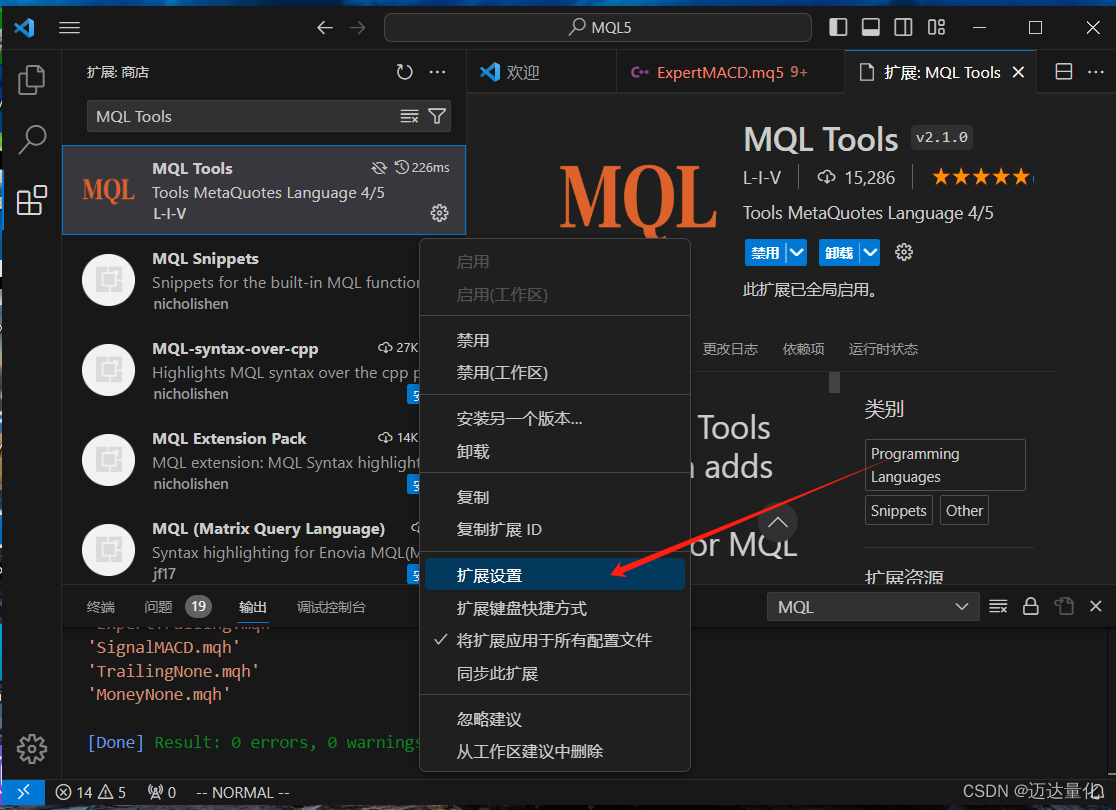Open the Terminal panel tab
Viewport: 1116px width, 810px height.
pos(100,606)
